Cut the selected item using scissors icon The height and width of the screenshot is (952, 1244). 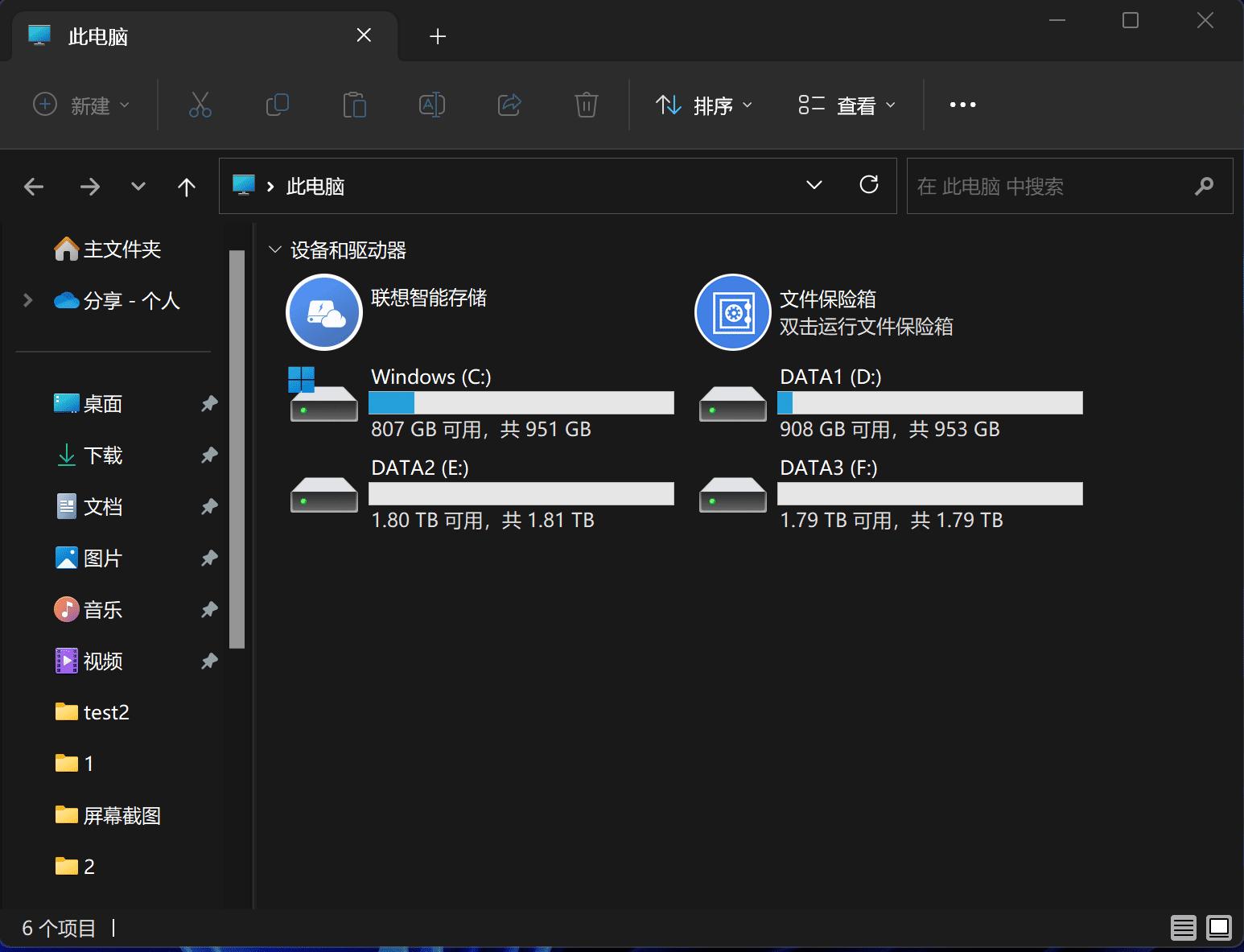pyautogui.click(x=200, y=105)
